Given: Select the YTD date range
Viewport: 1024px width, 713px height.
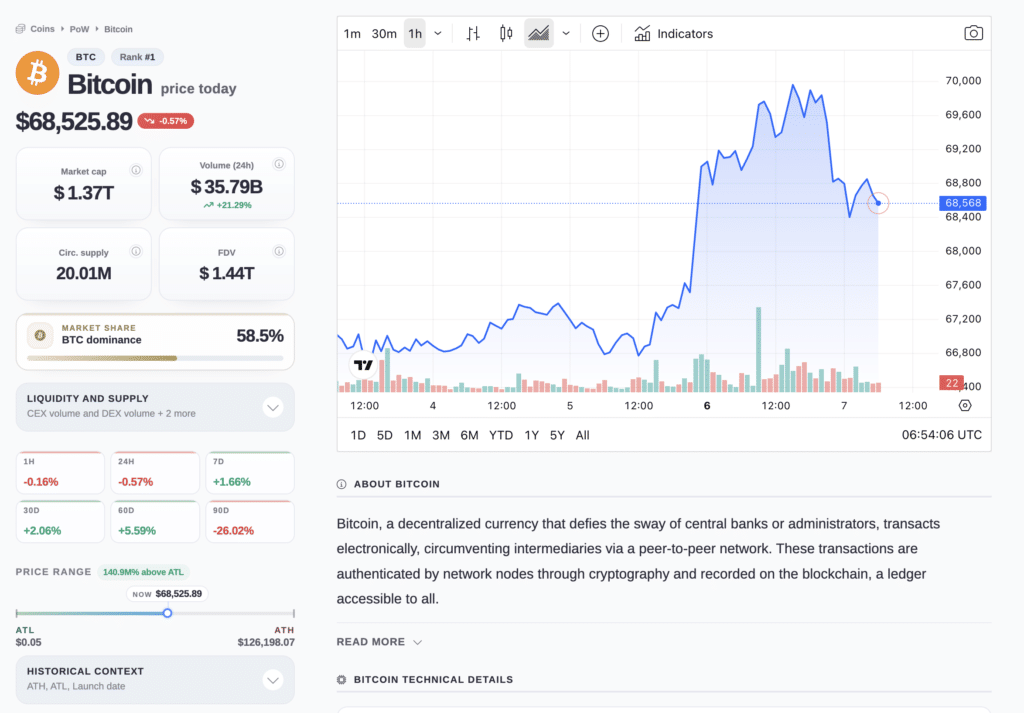Looking at the screenshot, I should coord(501,435).
